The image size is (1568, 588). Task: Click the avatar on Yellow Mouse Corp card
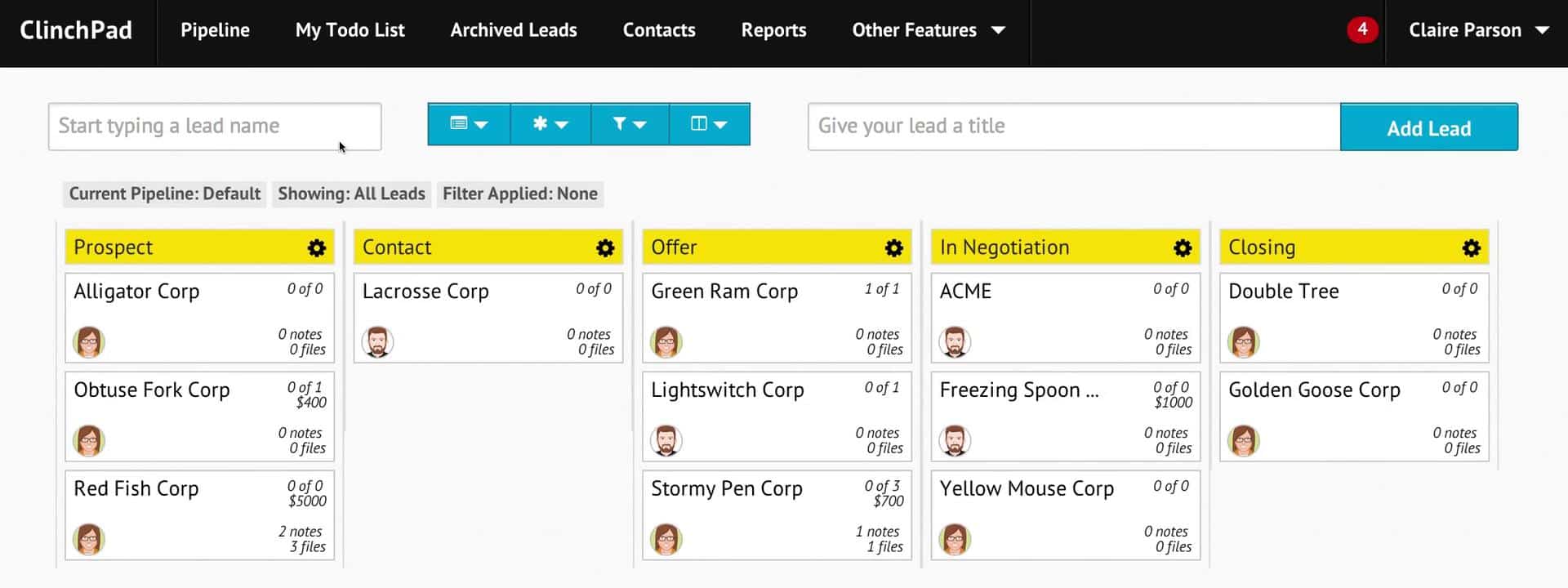[x=955, y=540]
